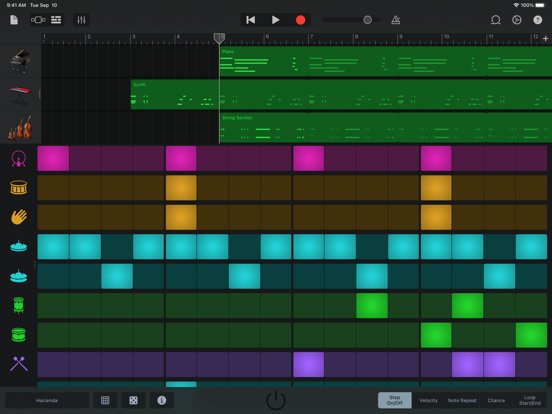Start playback with the Play button

coord(275,20)
